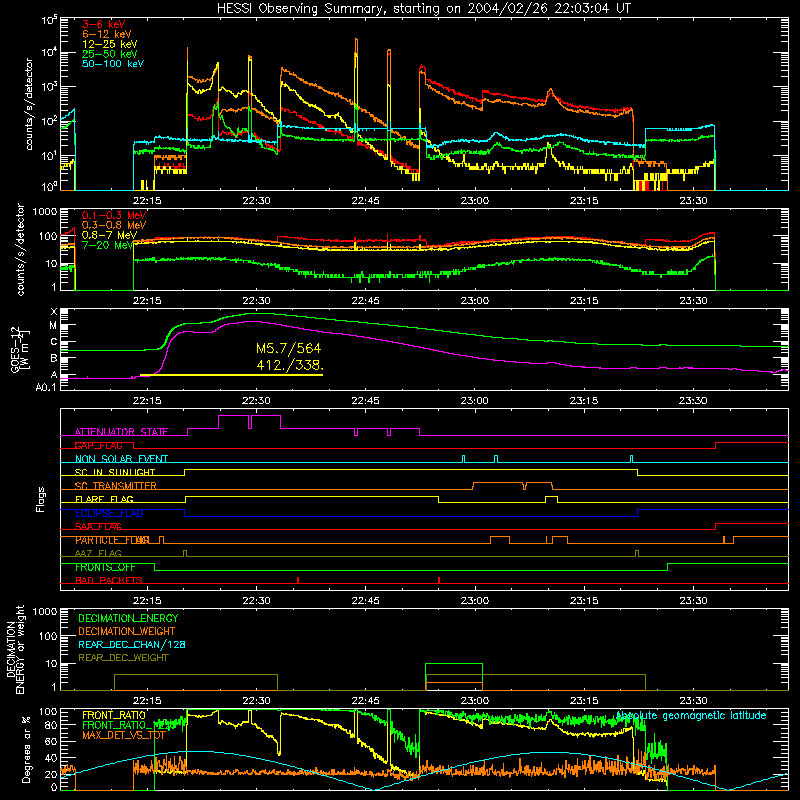Click the green FRONTS_OFF label
This screenshot has width=800, height=800.
(x=105, y=567)
